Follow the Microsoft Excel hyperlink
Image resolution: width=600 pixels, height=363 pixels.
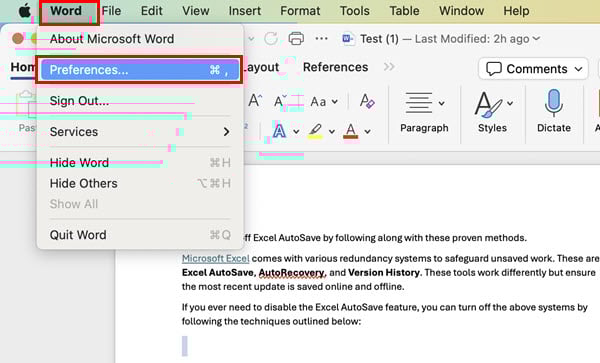(x=215, y=259)
